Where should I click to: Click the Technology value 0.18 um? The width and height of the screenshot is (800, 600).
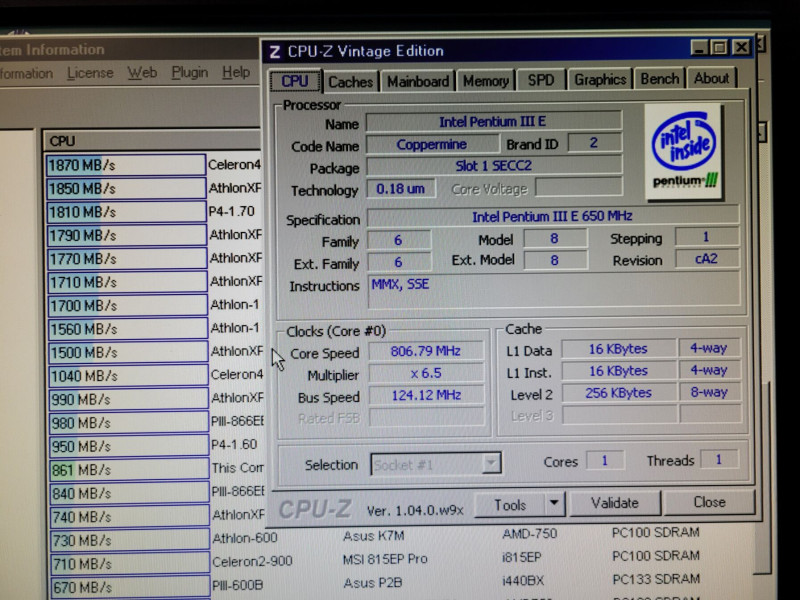tap(401, 189)
